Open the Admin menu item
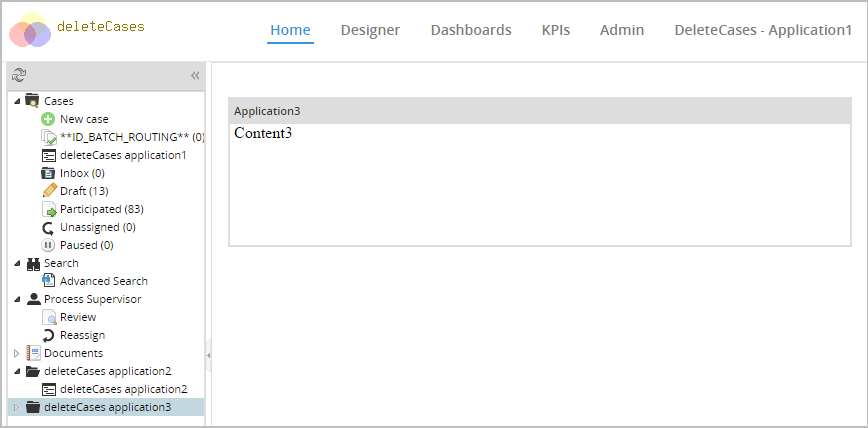 pos(622,30)
